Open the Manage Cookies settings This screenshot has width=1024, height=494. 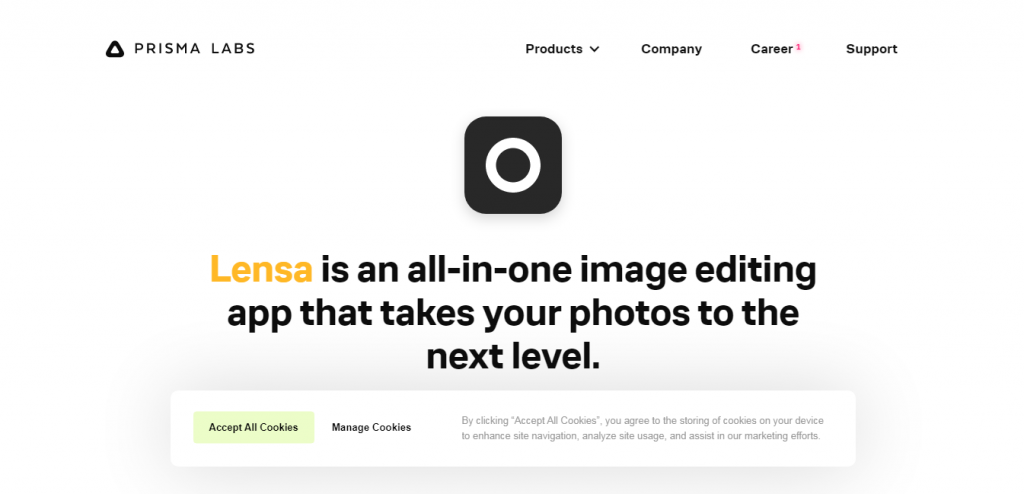click(372, 427)
